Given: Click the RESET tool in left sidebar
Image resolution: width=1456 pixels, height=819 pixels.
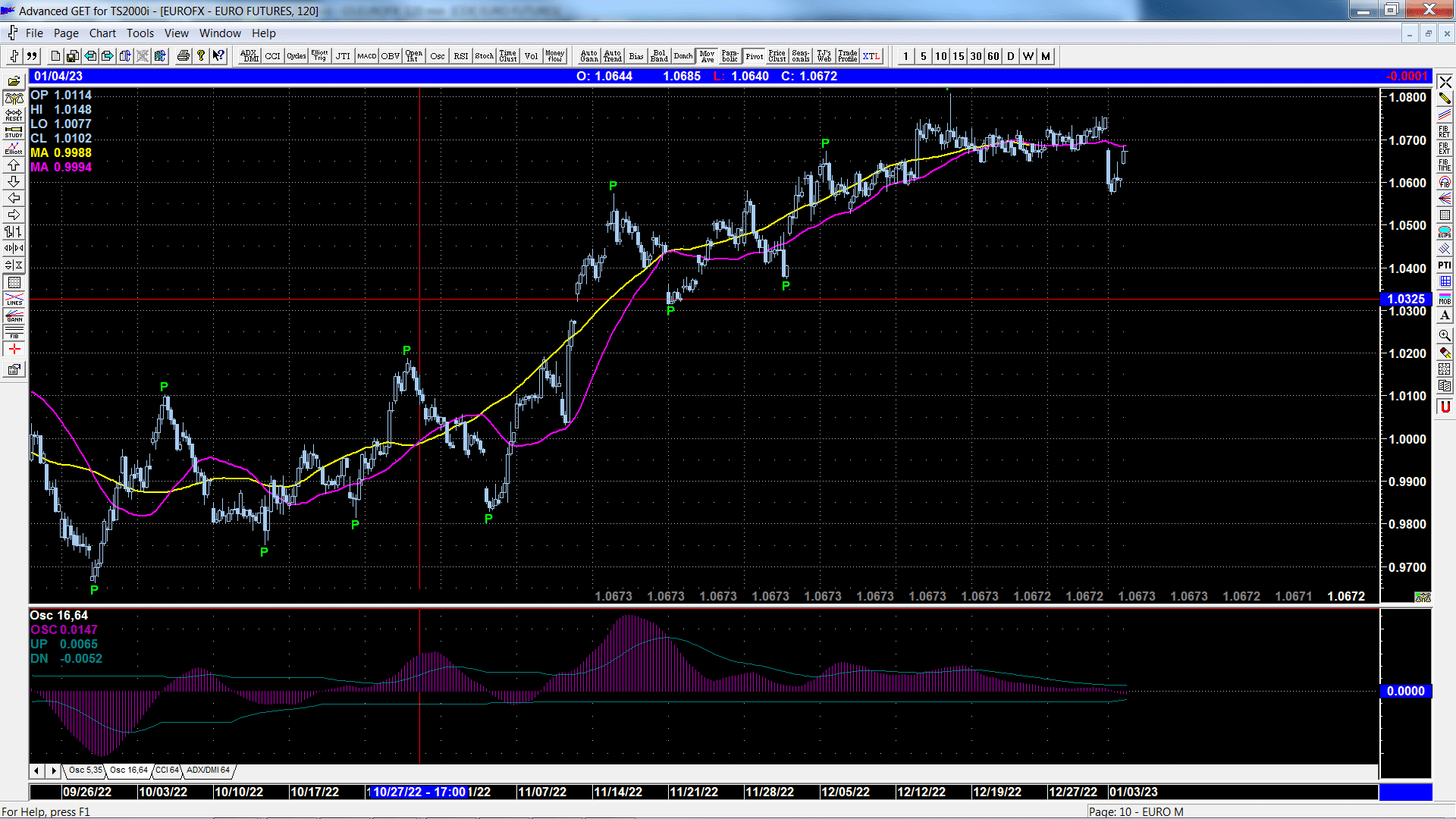Looking at the screenshot, I should [x=14, y=115].
